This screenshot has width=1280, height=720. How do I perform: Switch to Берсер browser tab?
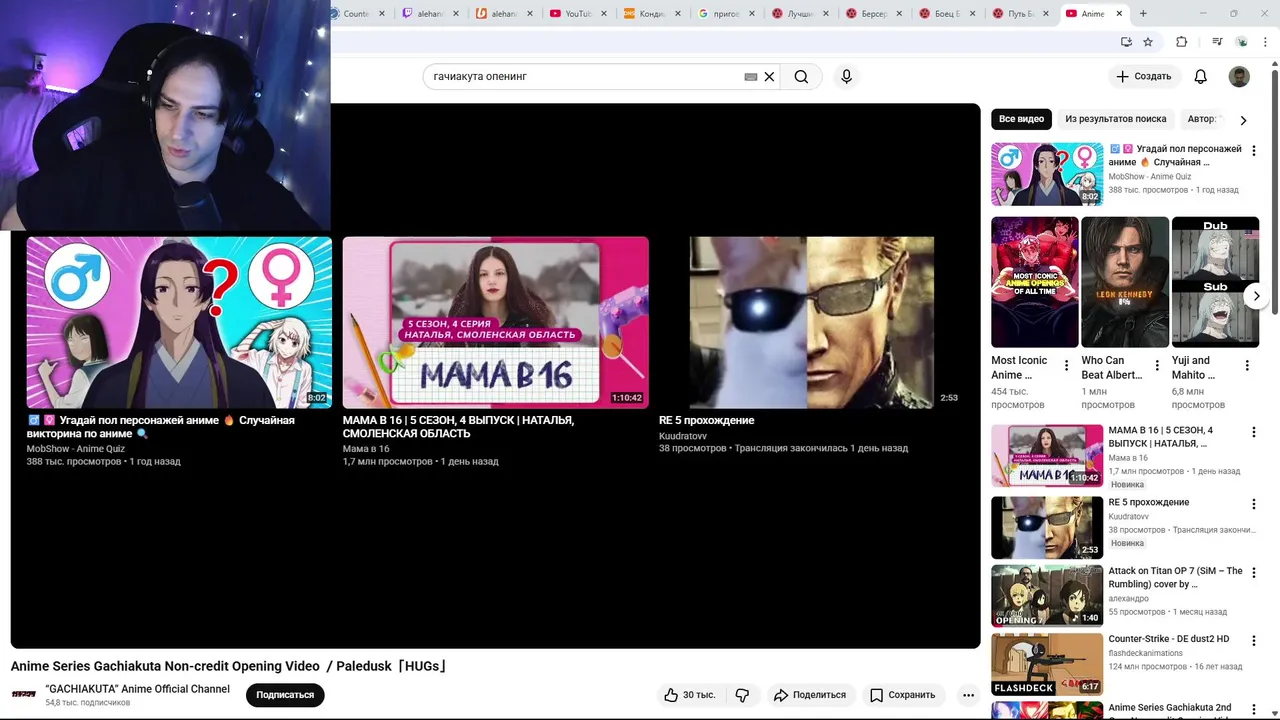(x=873, y=14)
